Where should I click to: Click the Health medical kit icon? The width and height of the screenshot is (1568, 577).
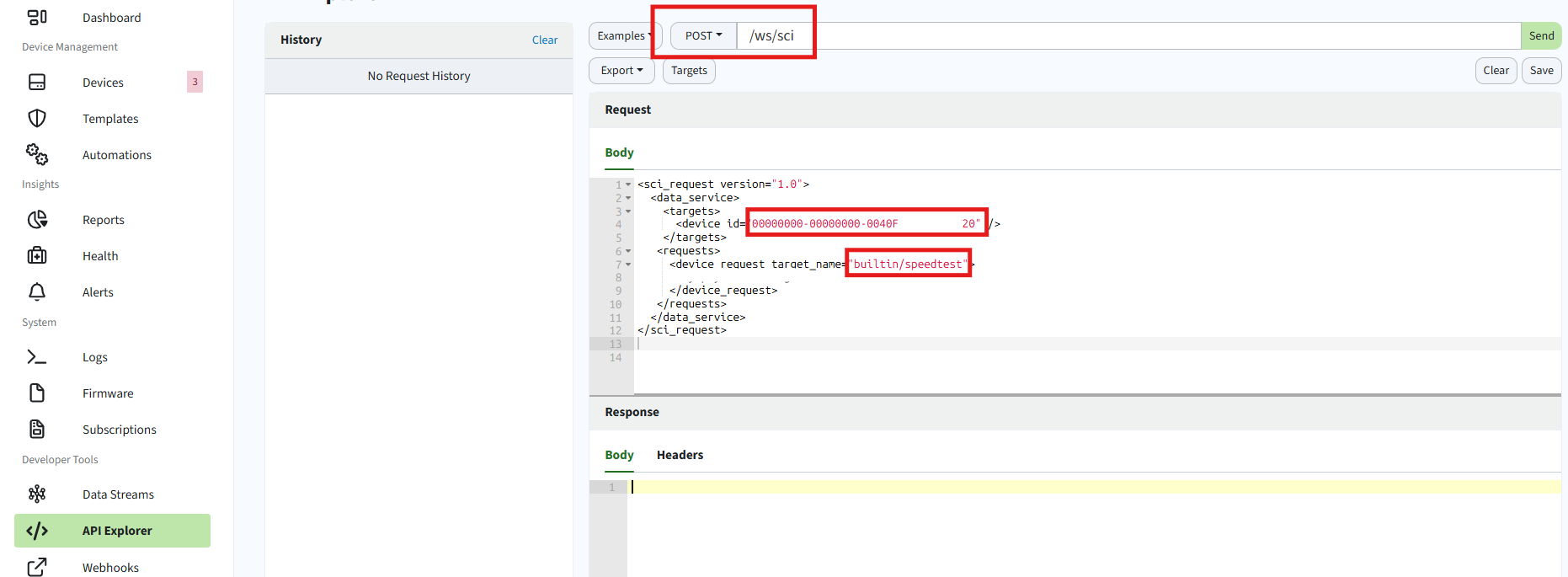tap(37, 256)
